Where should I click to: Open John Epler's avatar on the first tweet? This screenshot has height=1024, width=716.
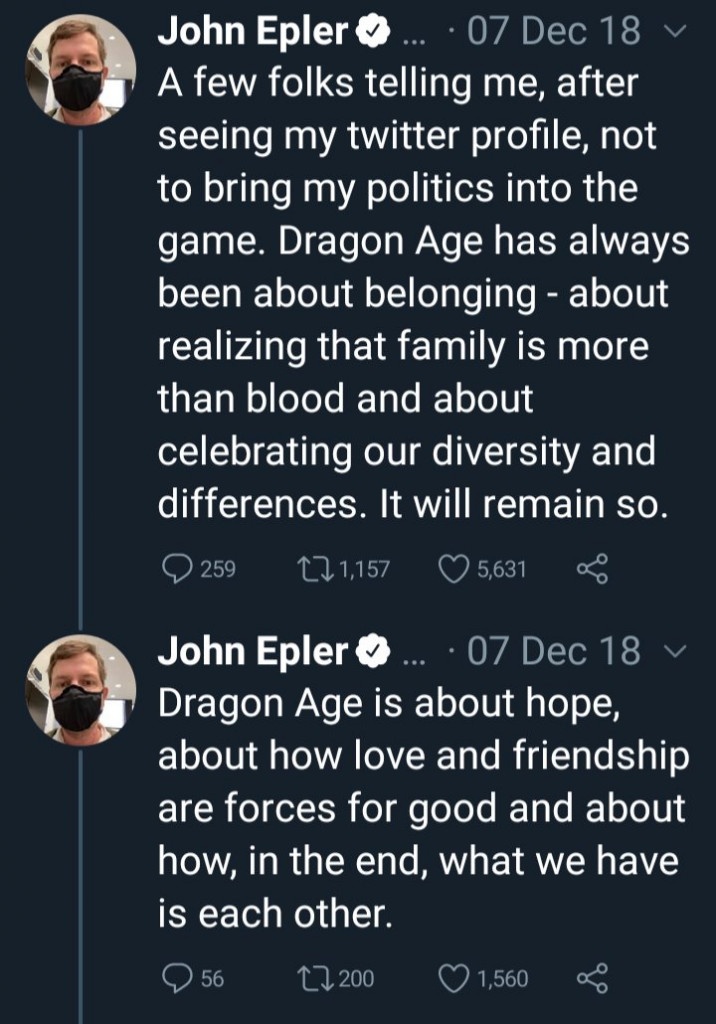coord(80,71)
